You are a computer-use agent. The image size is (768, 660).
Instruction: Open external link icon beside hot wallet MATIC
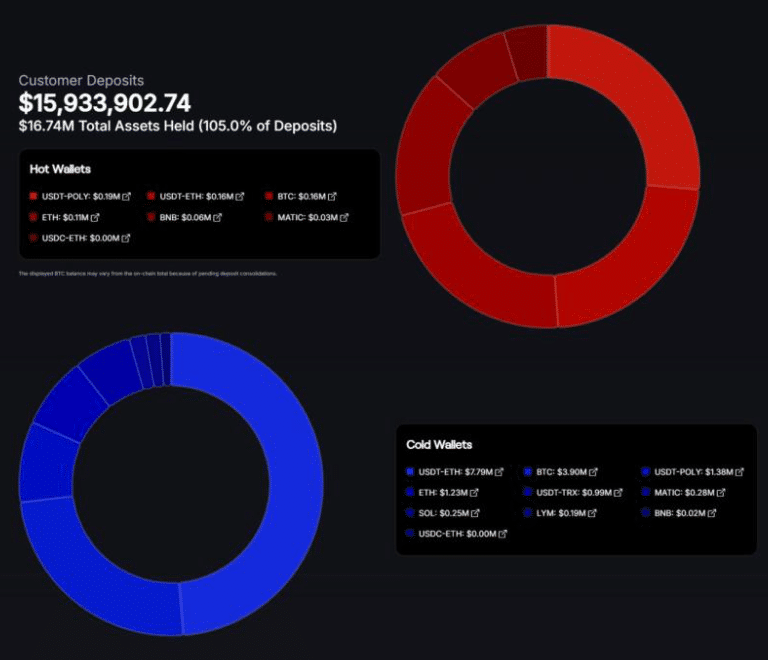tap(344, 217)
